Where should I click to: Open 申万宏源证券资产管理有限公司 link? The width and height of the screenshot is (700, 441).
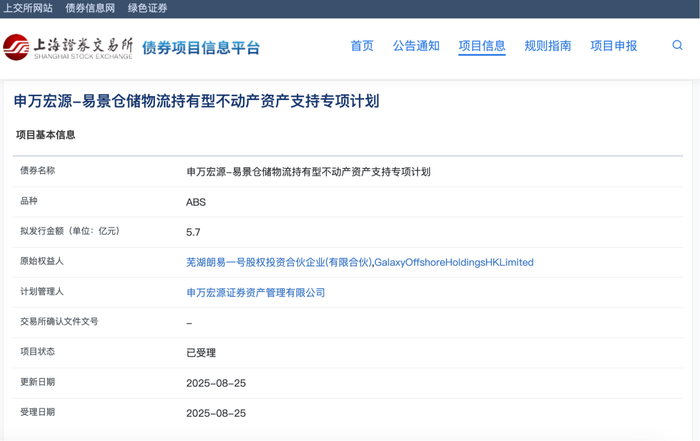(255, 292)
